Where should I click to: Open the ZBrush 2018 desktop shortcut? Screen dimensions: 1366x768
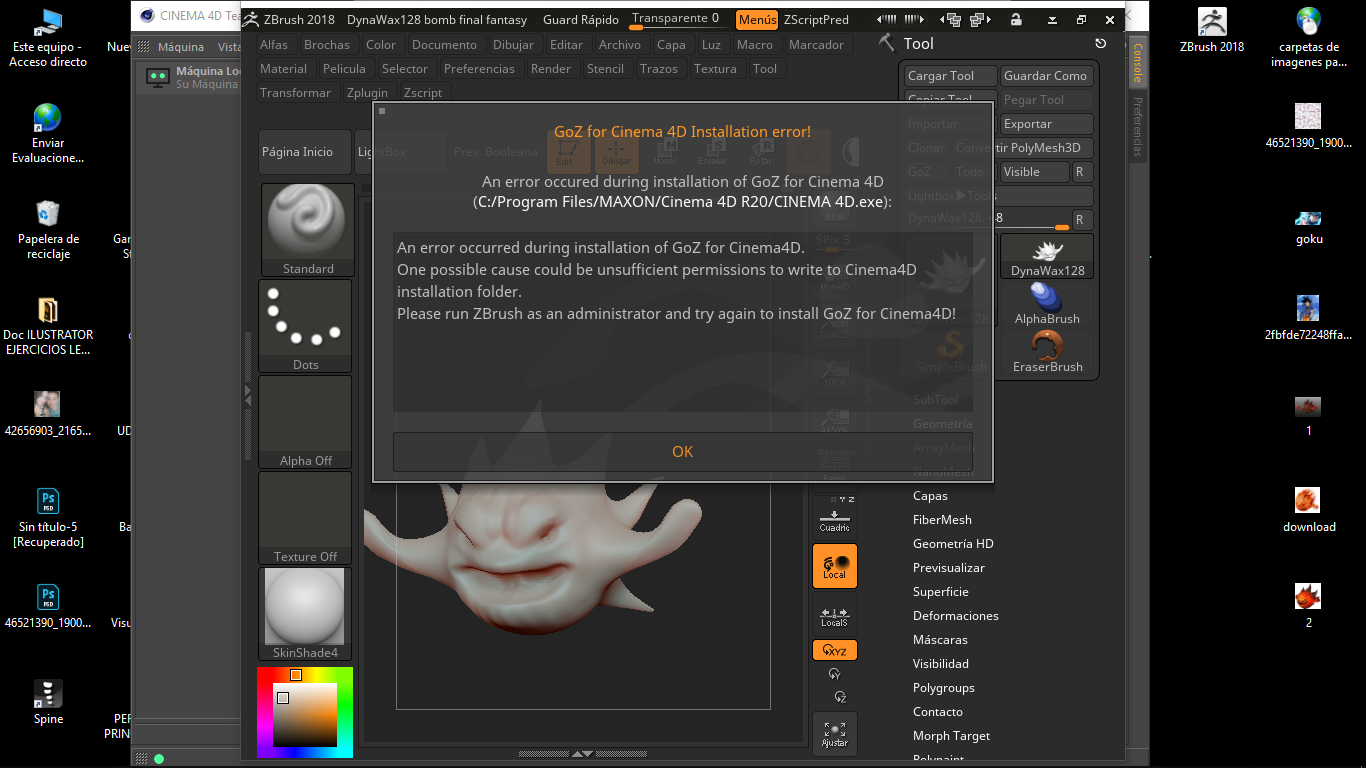coord(1212,30)
